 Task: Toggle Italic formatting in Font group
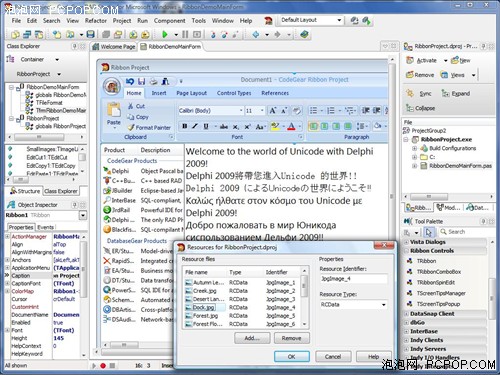pyautogui.click(x=195, y=126)
